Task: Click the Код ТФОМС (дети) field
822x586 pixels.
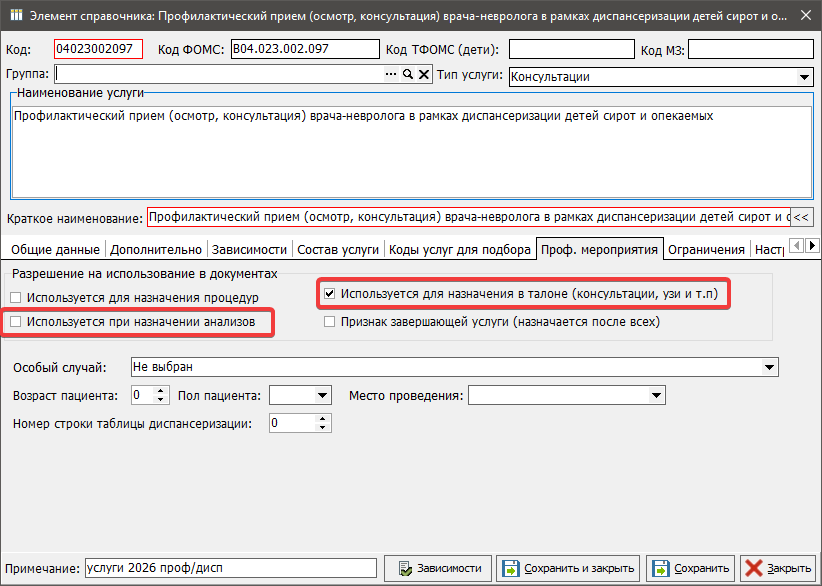Action: (572, 49)
